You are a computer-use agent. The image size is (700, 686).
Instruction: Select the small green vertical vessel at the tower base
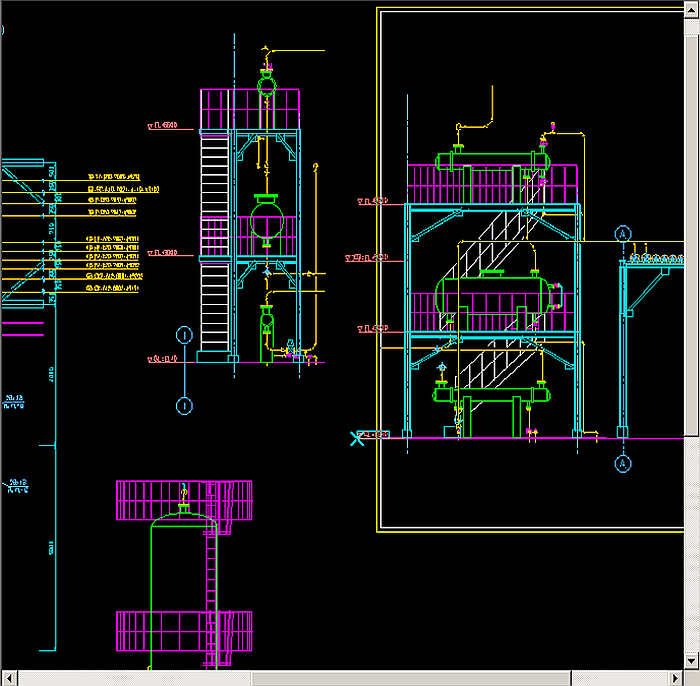coord(267,330)
